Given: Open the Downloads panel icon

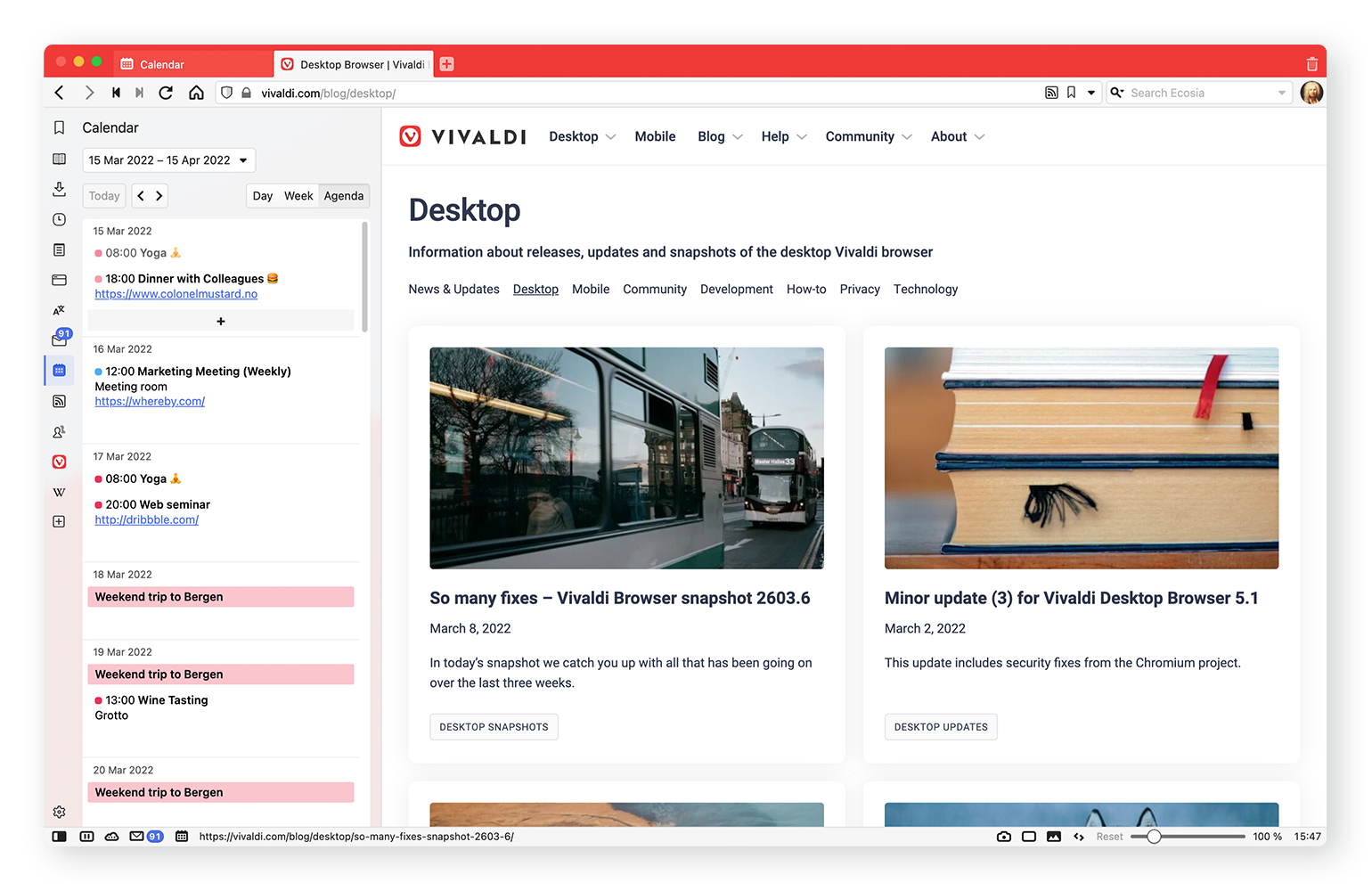Looking at the screenshot, I should click(x=60, y=189).
